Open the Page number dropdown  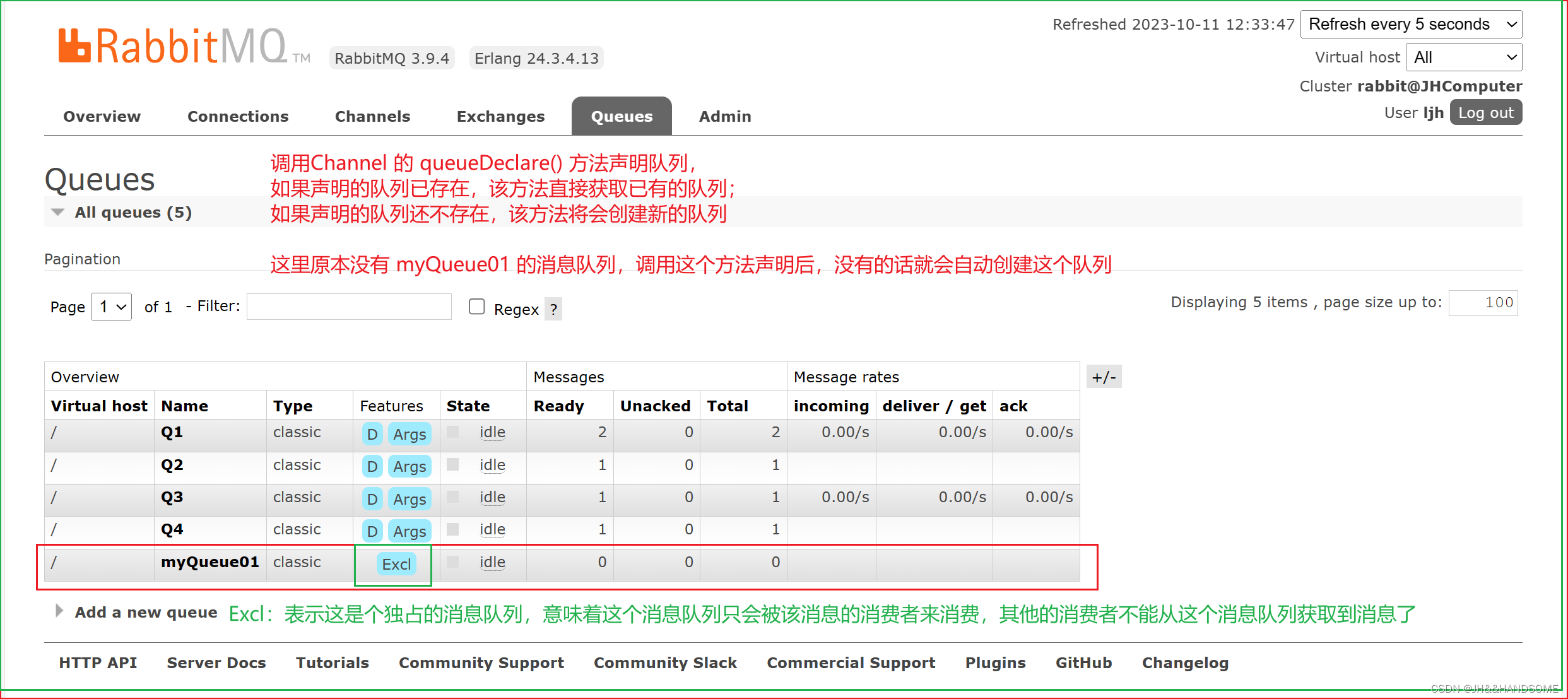pos(112,307)
